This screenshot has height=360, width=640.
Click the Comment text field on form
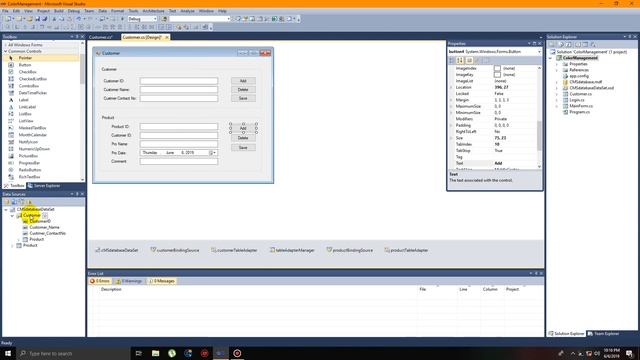pyautogui.click(x=179, y=161)
